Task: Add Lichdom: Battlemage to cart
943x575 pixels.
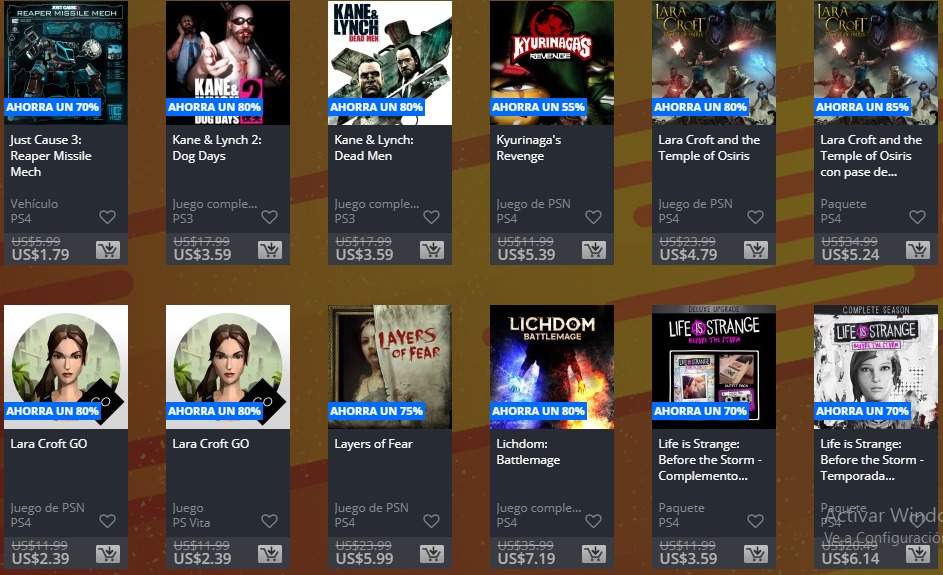Action: pyautogui.click(x=594, y=553)
